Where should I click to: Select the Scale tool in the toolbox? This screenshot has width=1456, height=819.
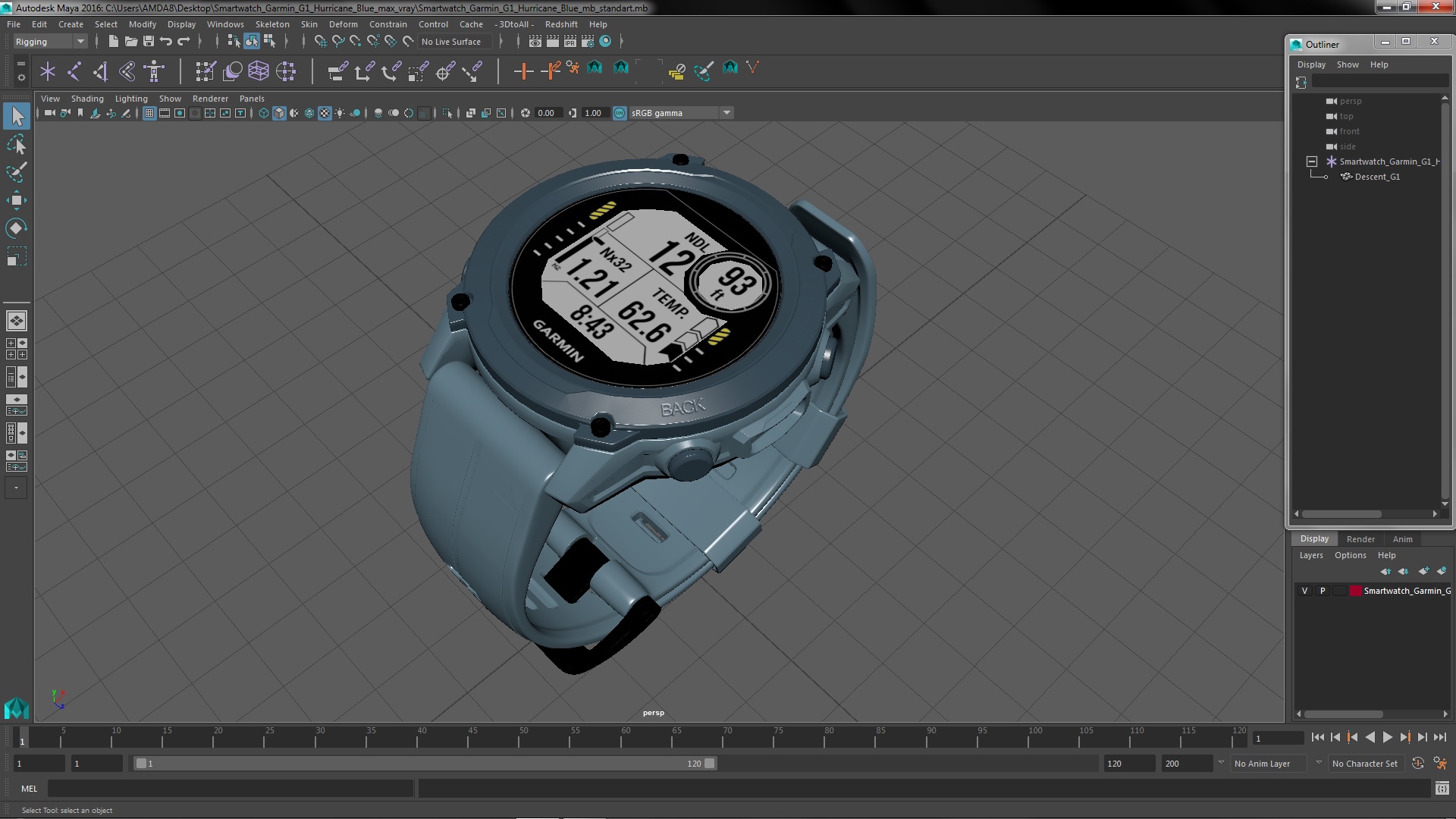click(16, 256)
